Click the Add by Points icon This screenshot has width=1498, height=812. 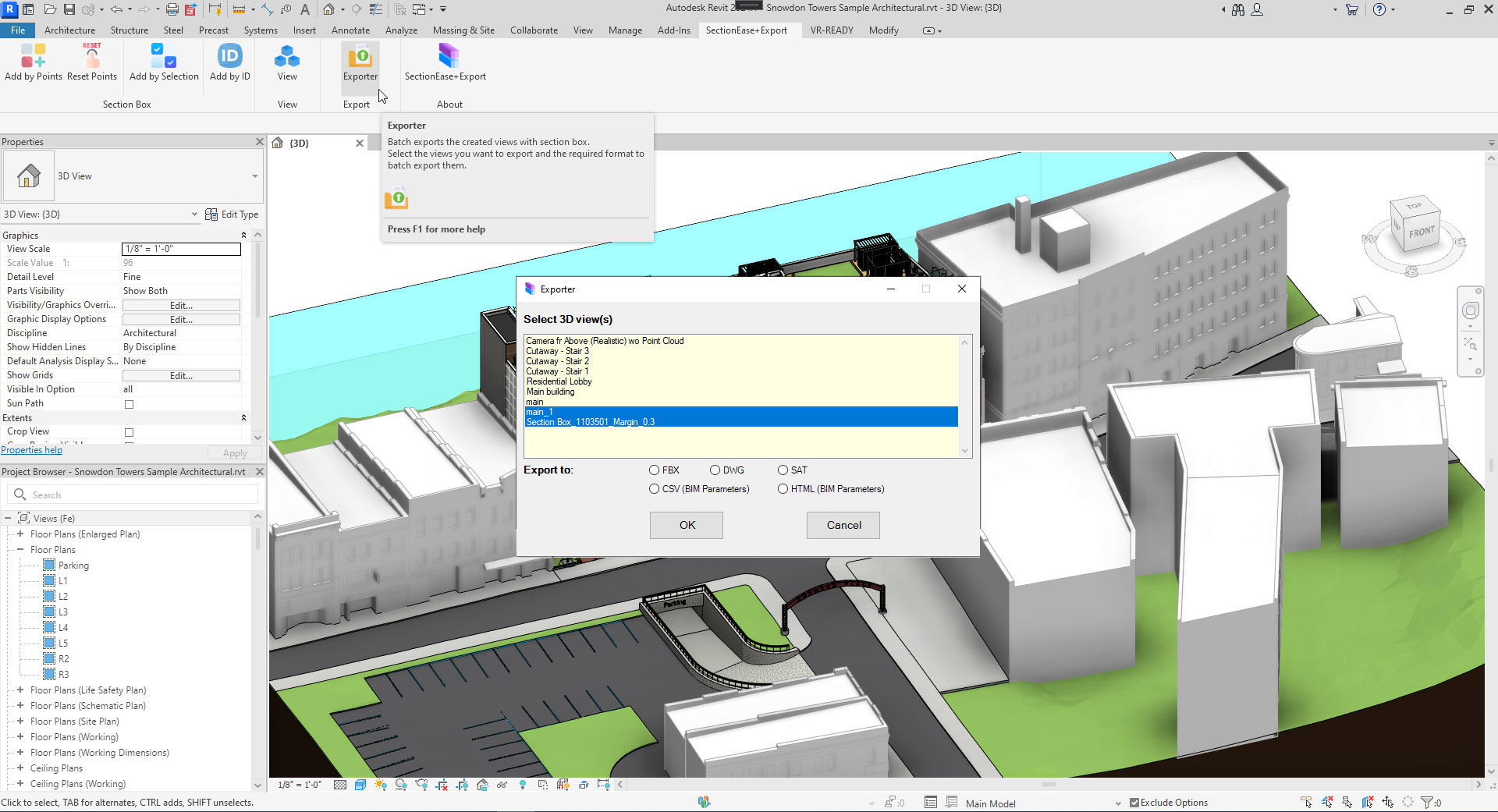click(33, 56)
